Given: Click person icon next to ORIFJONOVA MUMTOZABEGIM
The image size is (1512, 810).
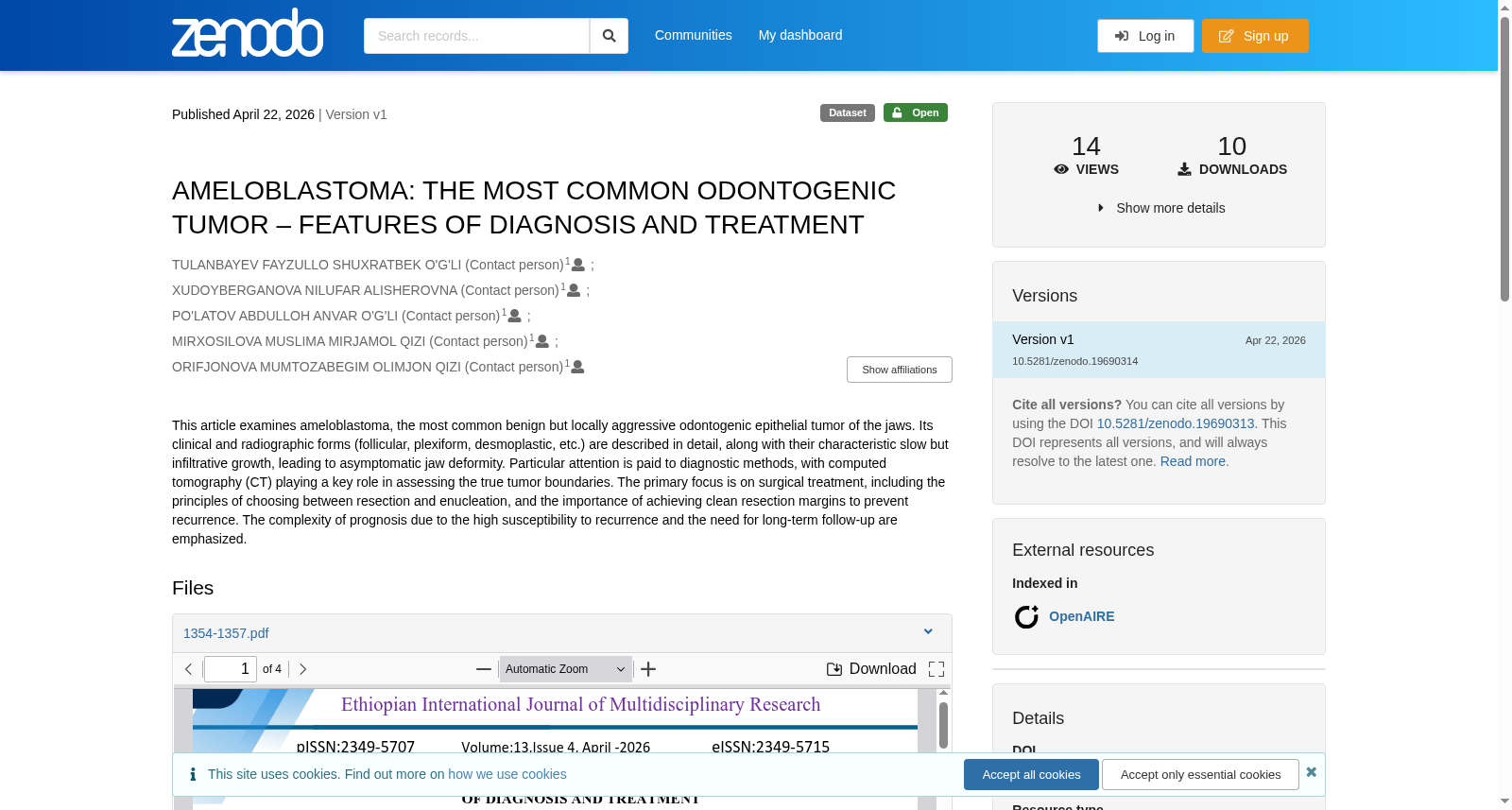Looking at the screenshot, I should click(578, 368).
